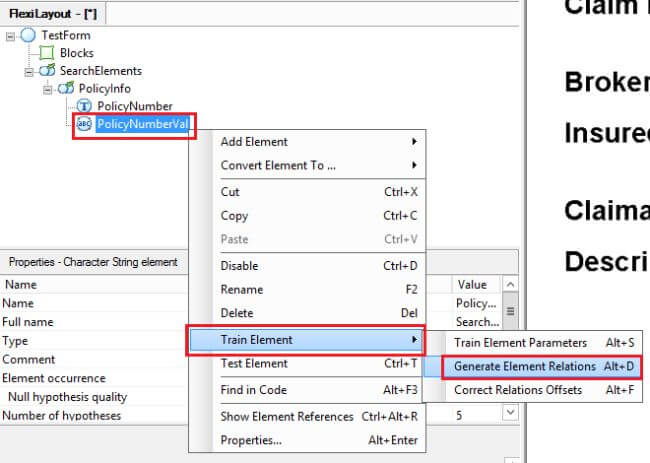Select Correct Relations Offsets submenu item
This screenshot has height=463, width=650.
533,390
